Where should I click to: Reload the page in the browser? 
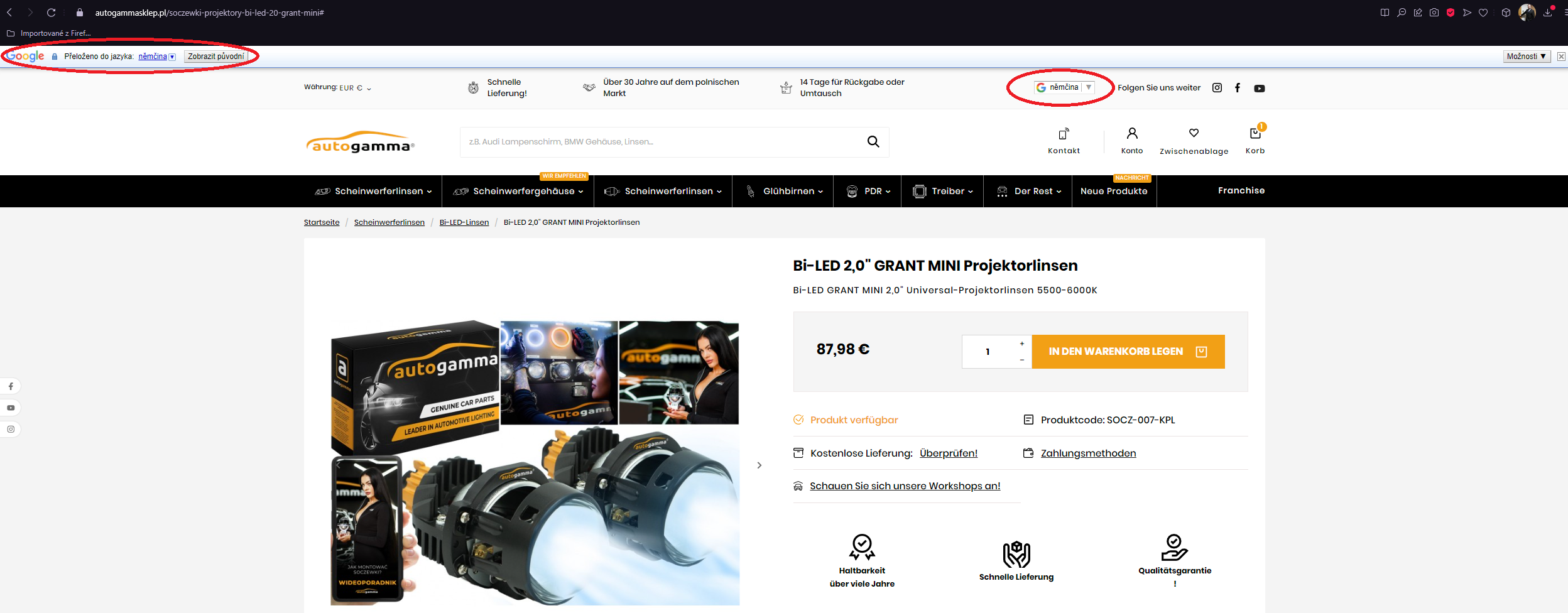pos(52,13)
